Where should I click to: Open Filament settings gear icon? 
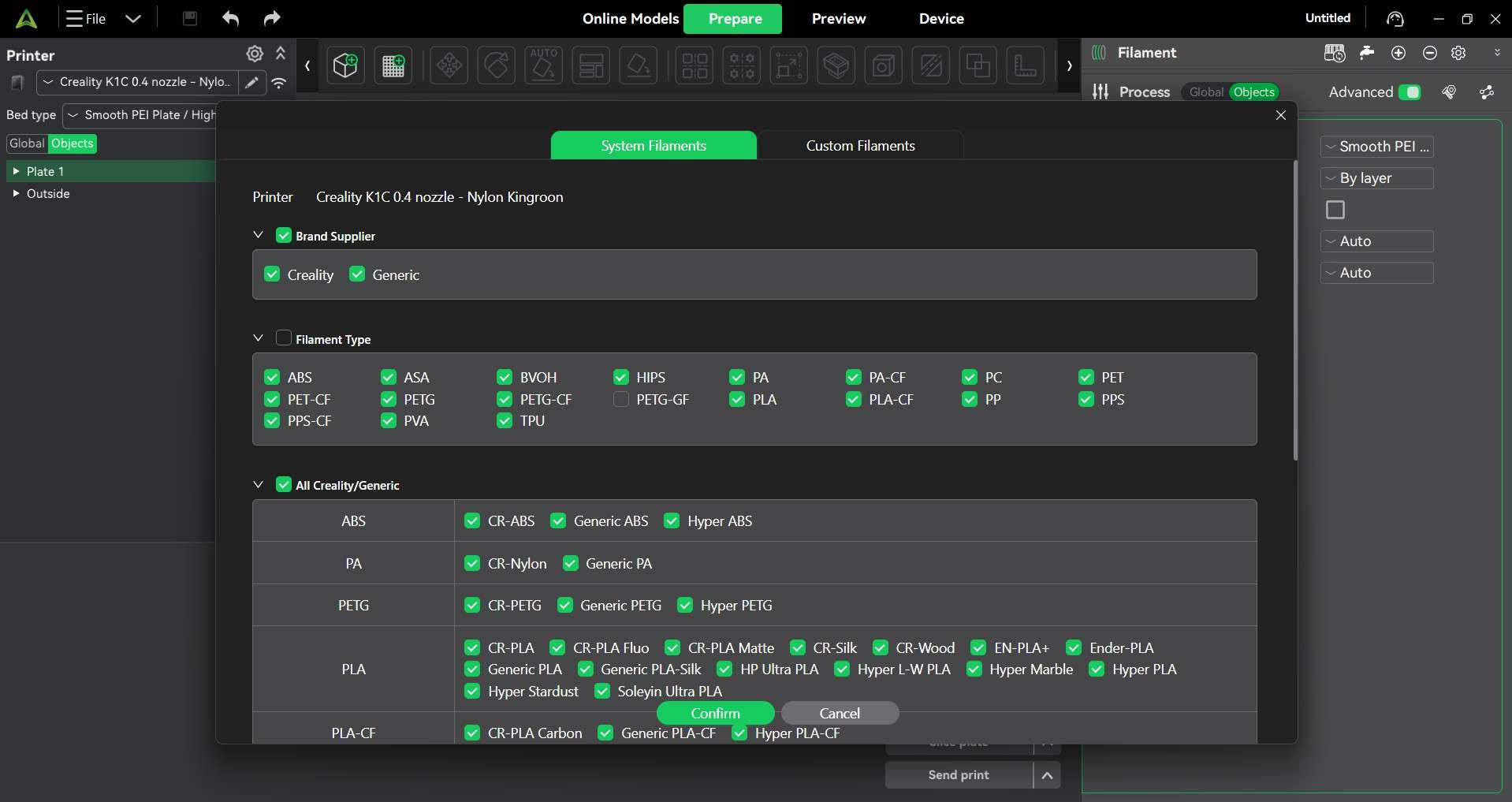point(1459,53)
